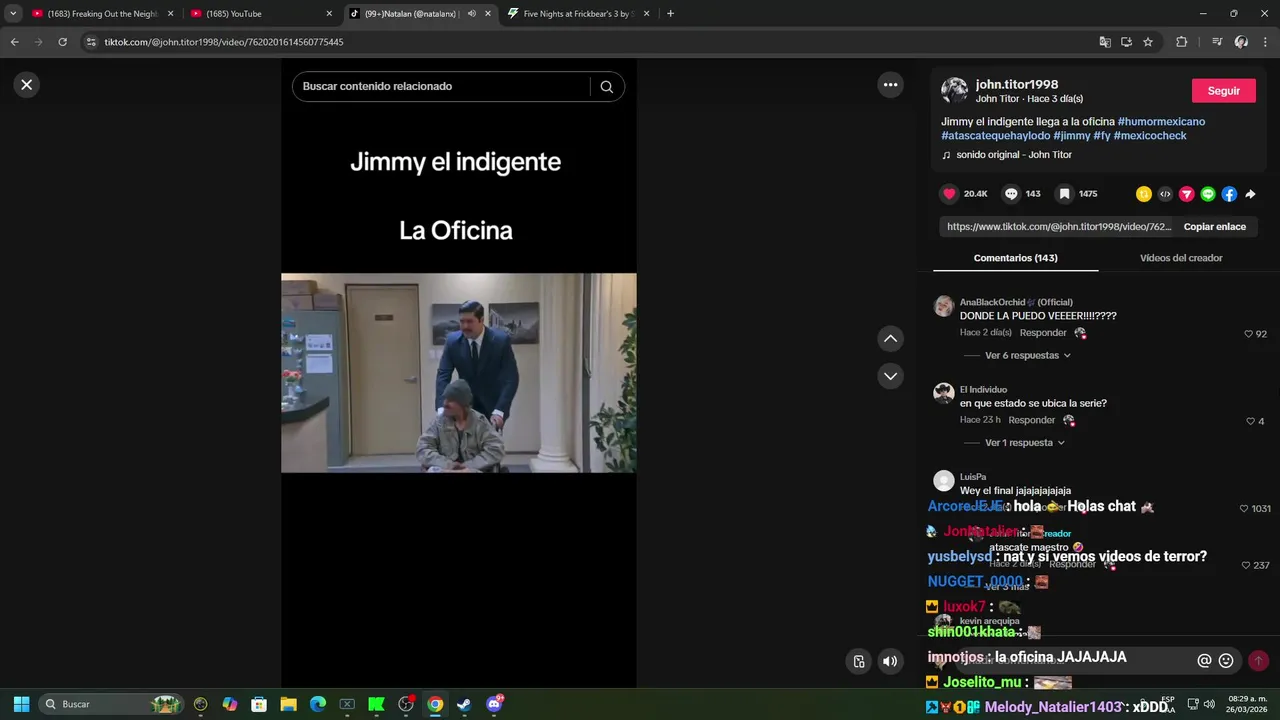This screenshot has height=720, width=1280.
Task: Expand Ver 6 respuestas
Action: [x=1027, y=355]
